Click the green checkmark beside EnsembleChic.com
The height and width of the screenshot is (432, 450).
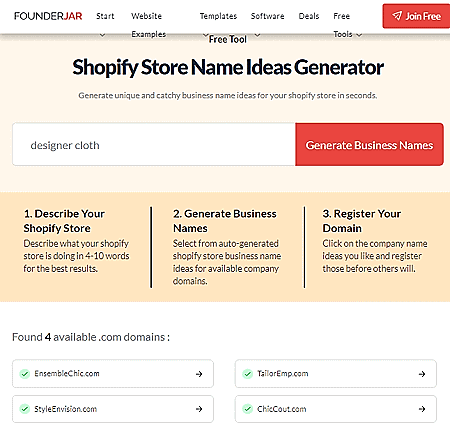point(25,374)
